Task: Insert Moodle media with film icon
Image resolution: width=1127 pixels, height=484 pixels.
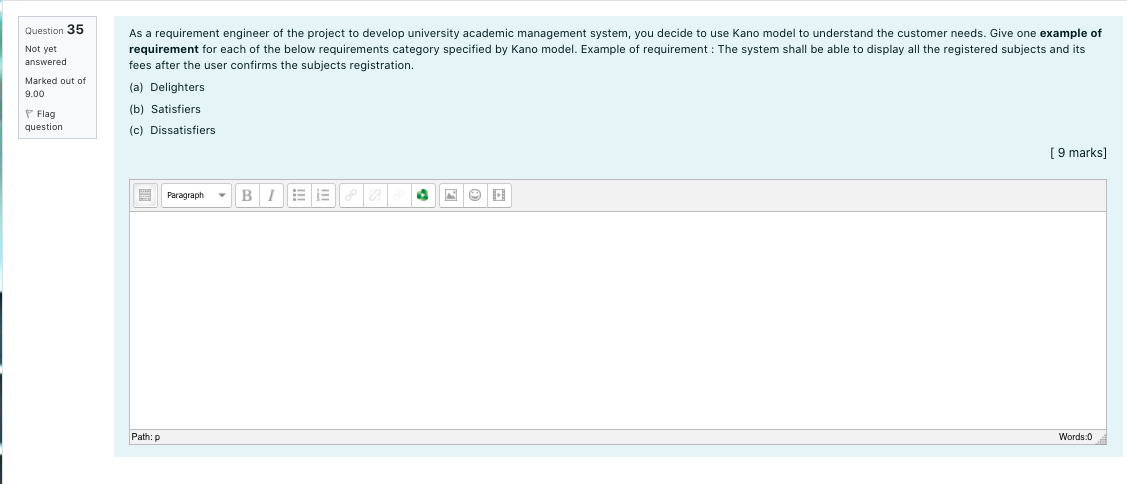Action: pos(500,195)
